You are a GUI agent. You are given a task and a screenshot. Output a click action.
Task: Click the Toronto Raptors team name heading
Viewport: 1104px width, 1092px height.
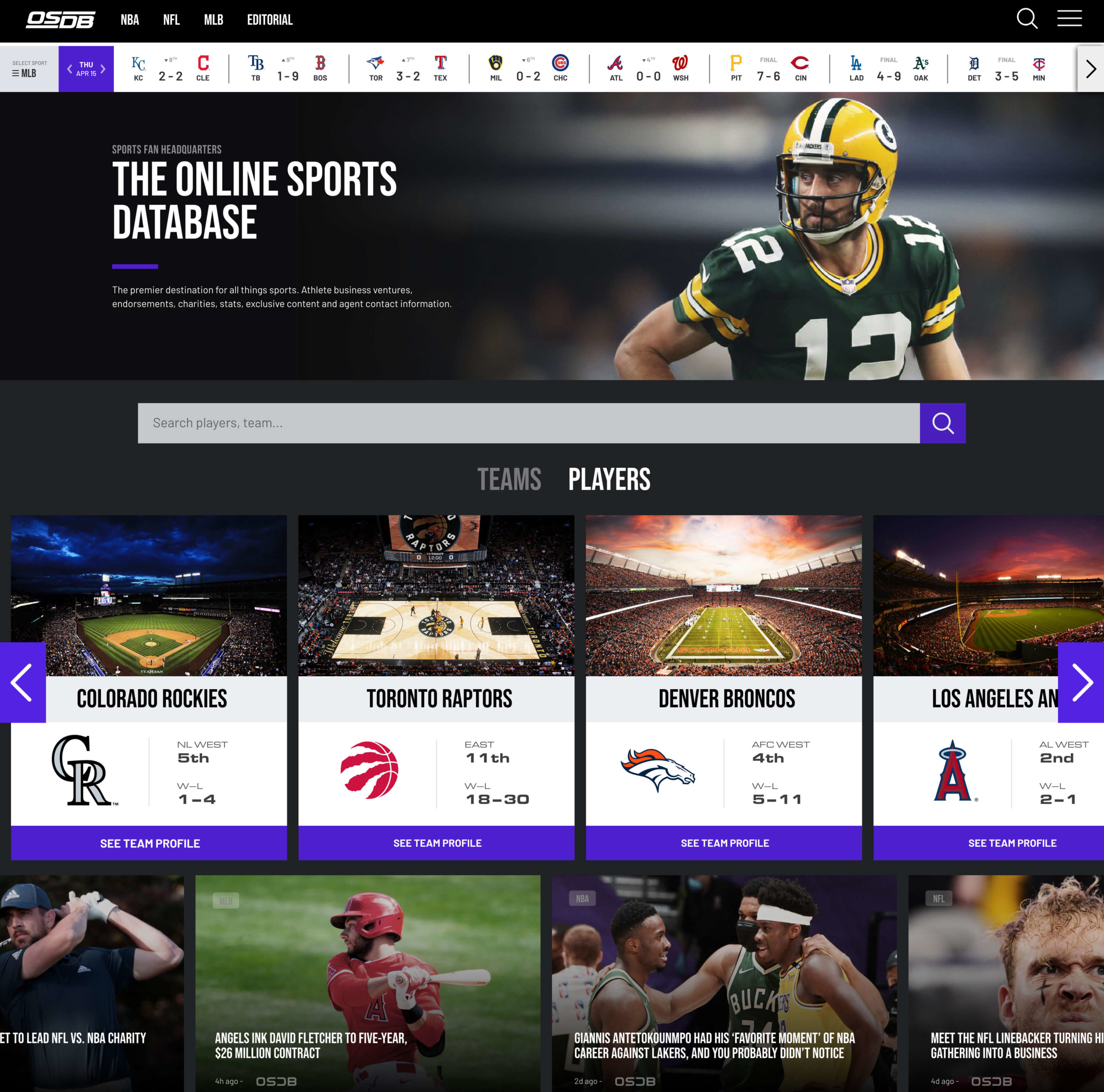tap(439, 699)
